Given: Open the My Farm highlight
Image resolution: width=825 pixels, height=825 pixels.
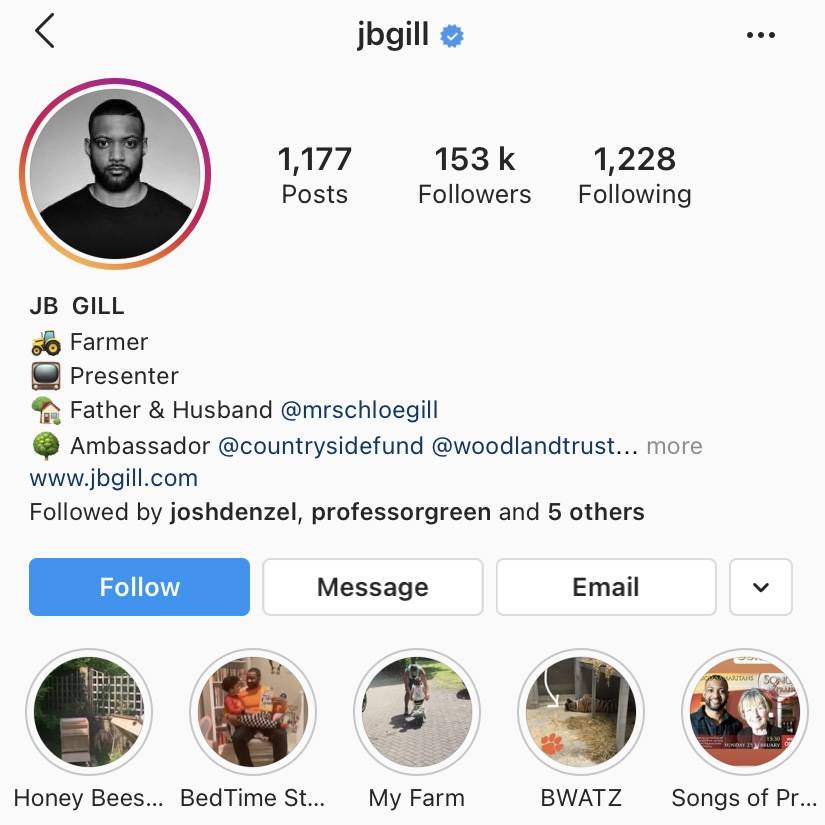Looking at the screenshot, I should [417, 712].
